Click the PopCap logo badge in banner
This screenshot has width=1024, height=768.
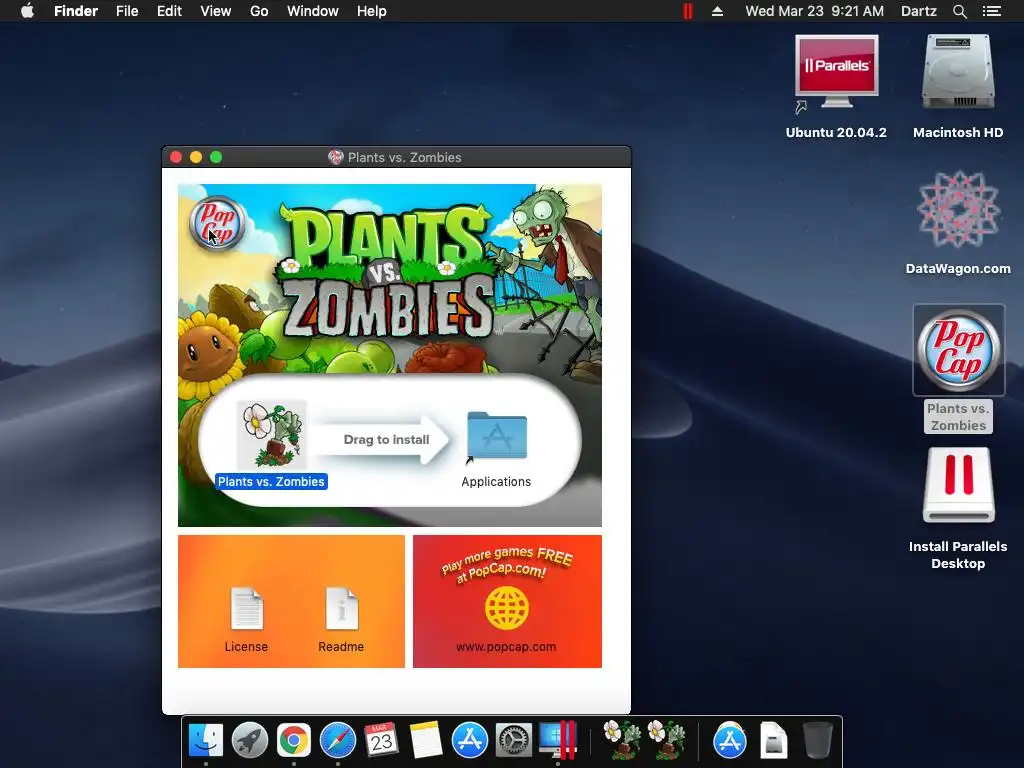pyautogui.click(x=217, y=223)
